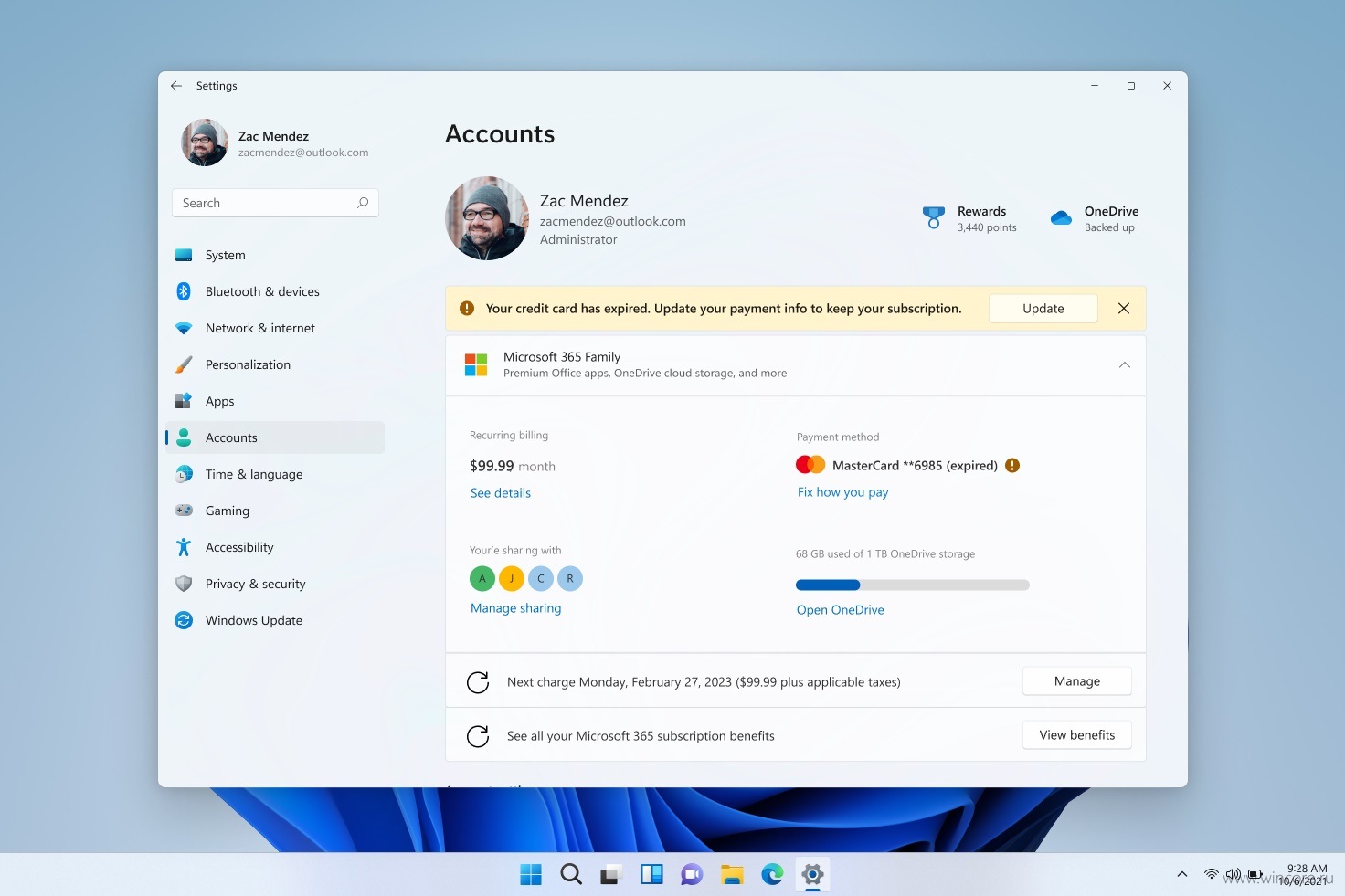Click the search magnifier icon in Settings
This screenshot has height=896, width=1345.
click(x=363, y=203)
